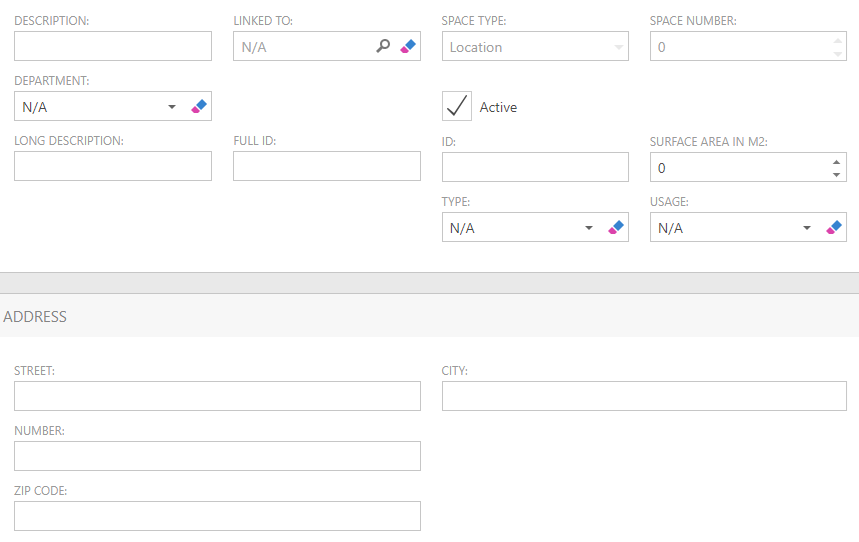This screenshot has width=859, height=542.
Task: Decrease Surface Area value with down arrow
Action: (836, 174)
